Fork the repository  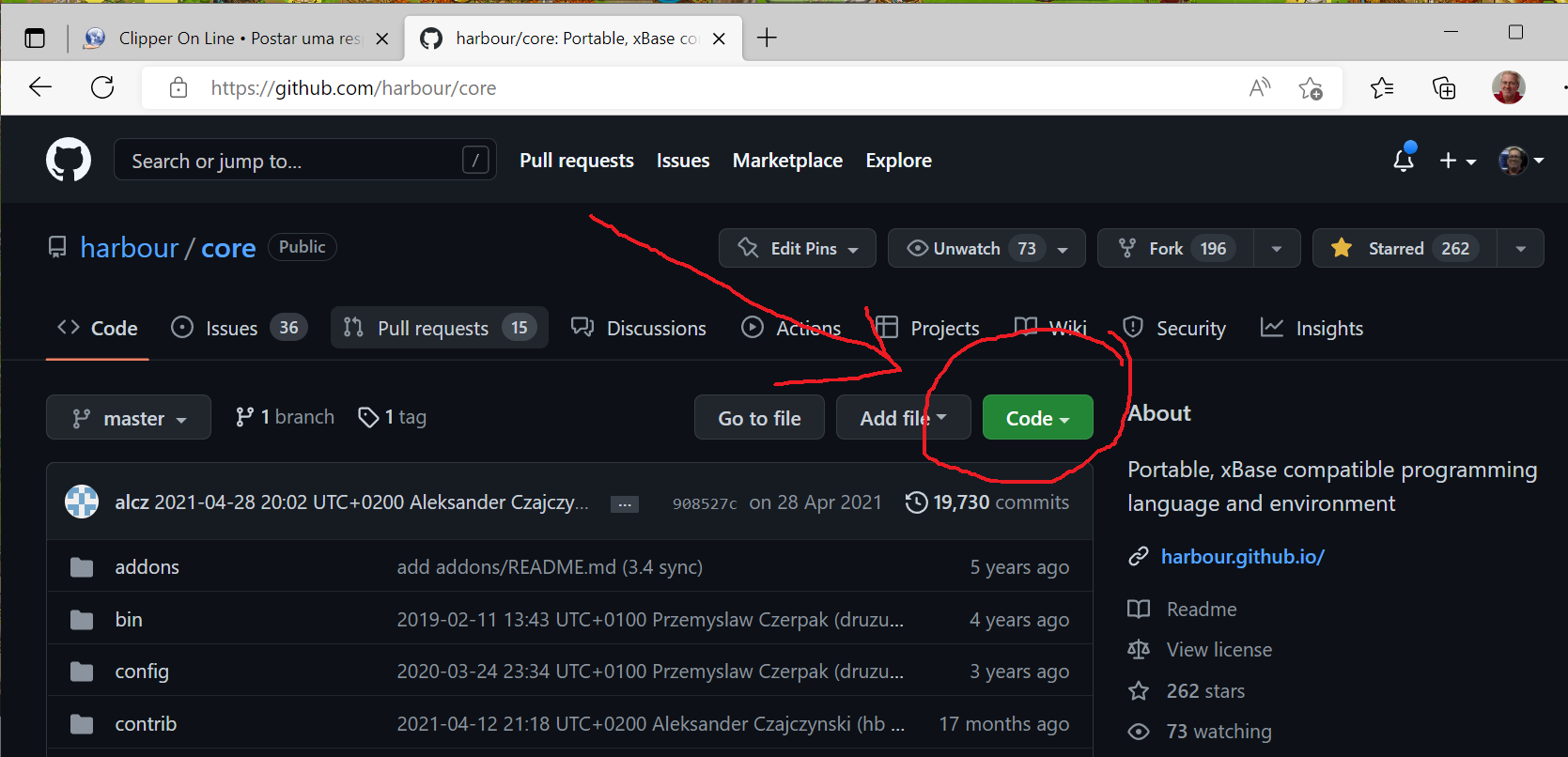[1175, 248]
